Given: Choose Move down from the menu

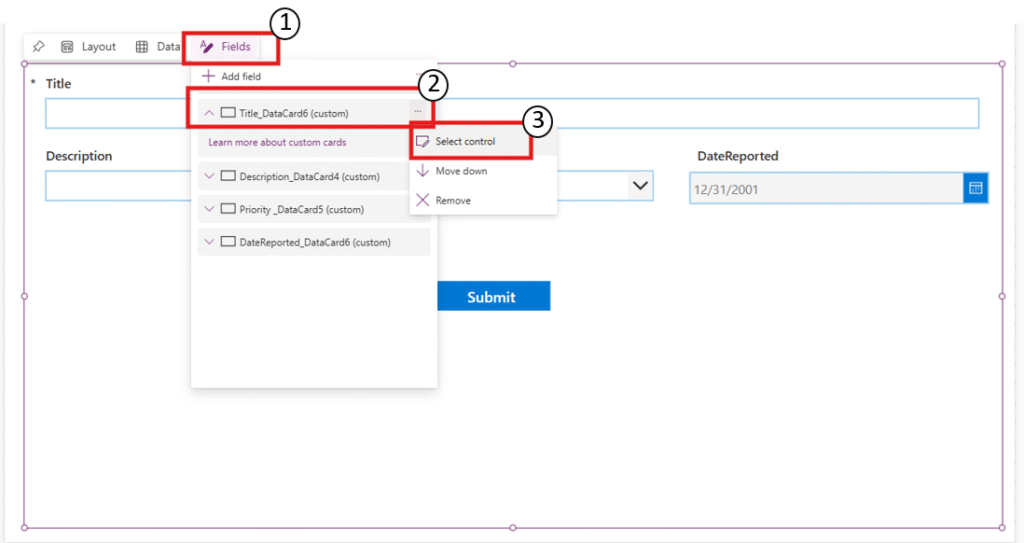Looking at the screenshot, I should [483, 171].
